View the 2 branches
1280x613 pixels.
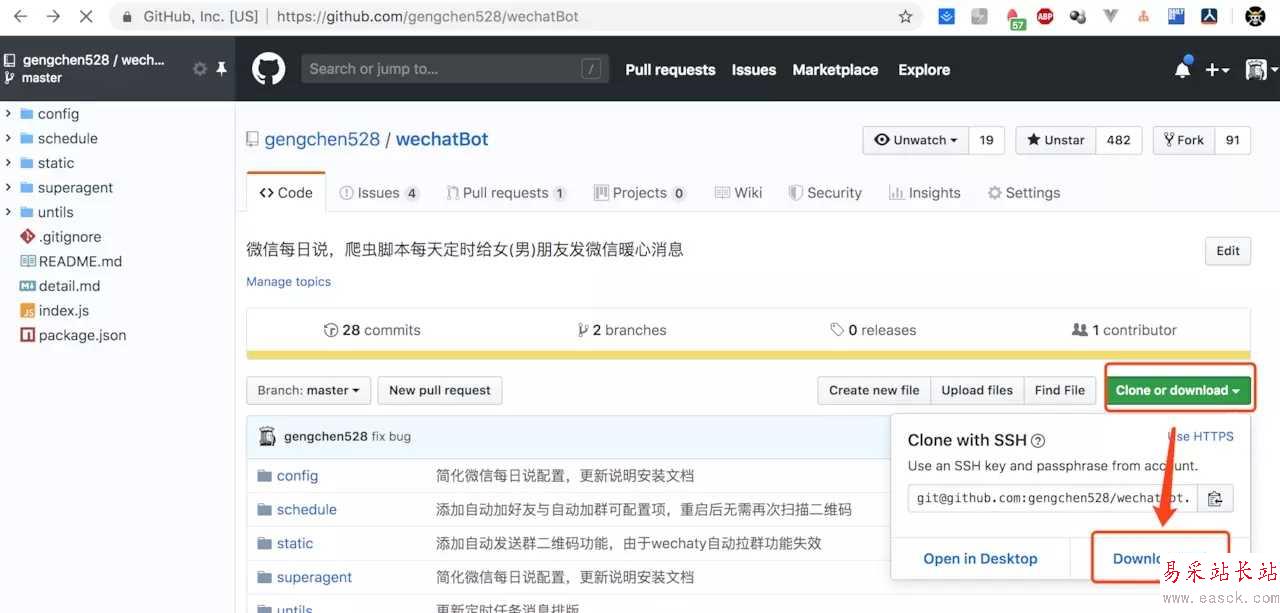[622, 330]
